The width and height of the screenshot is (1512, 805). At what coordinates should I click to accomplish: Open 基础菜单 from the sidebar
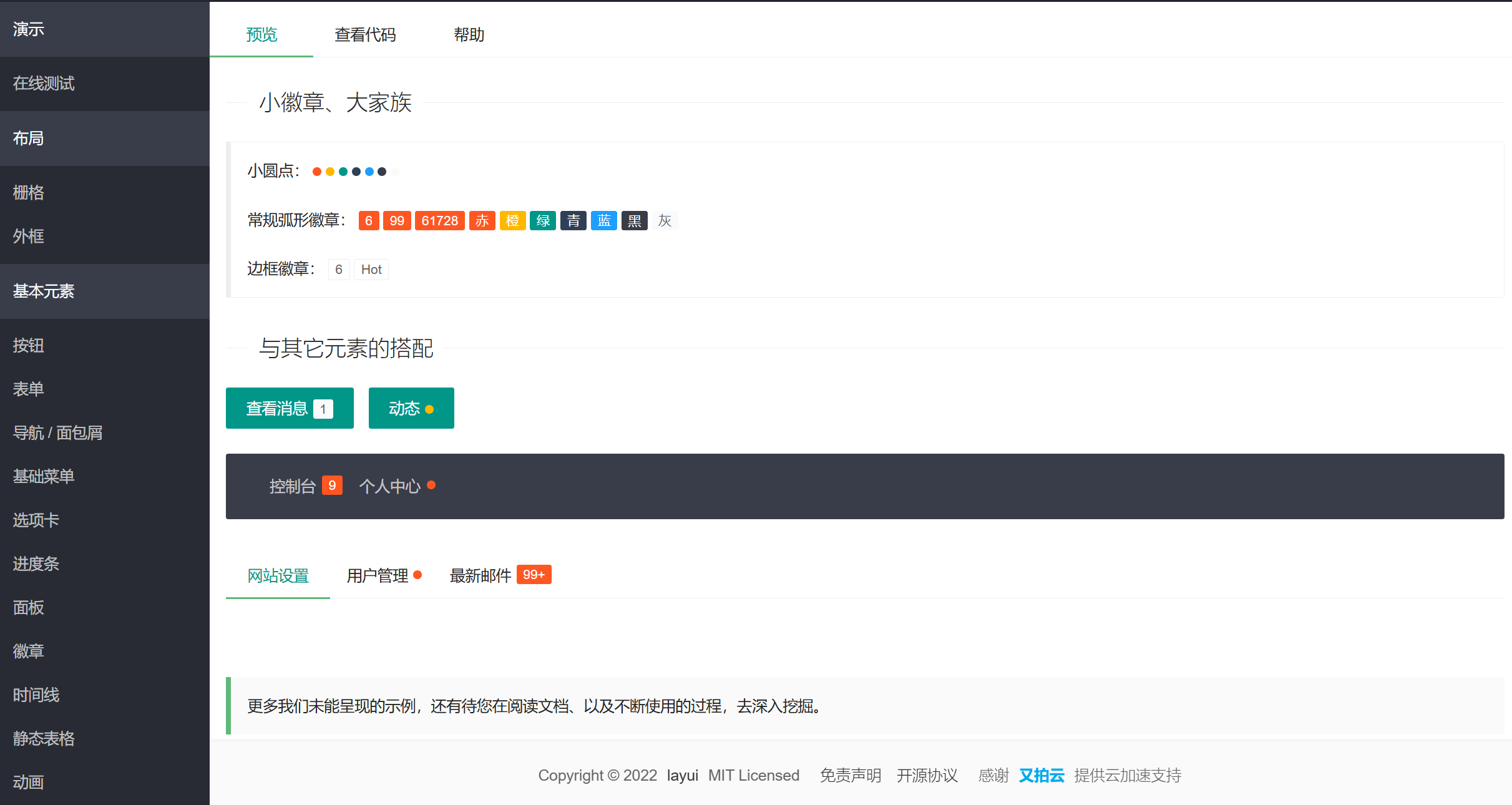(42, 476)
